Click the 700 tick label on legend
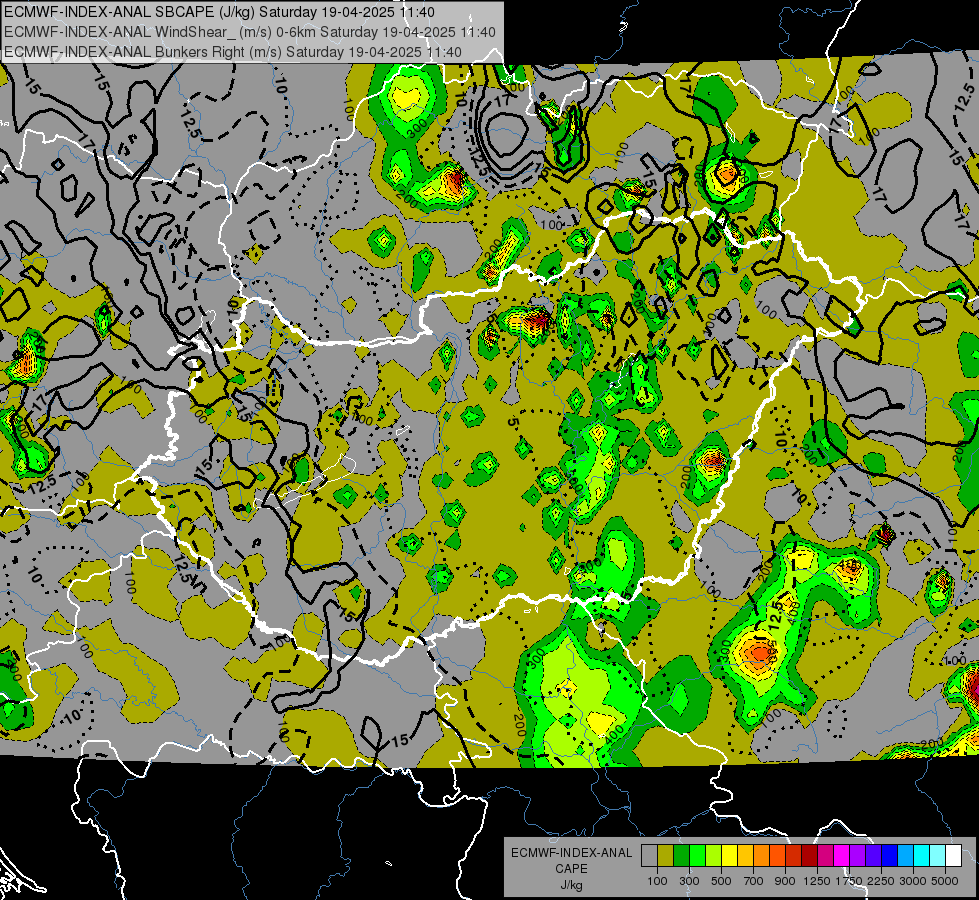This screenshot has width=979, height=900. tap(754, 881)
